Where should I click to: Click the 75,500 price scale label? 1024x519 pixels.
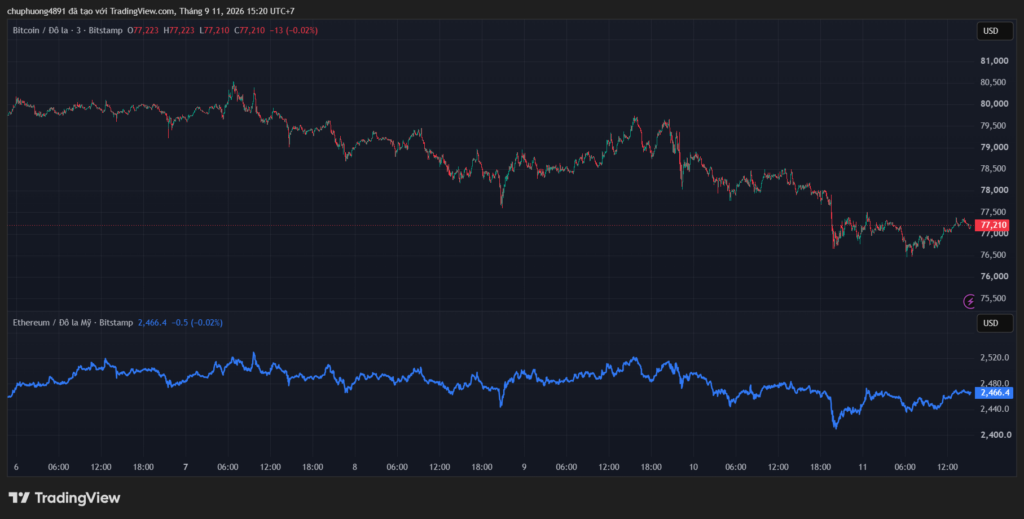[994, 298]
